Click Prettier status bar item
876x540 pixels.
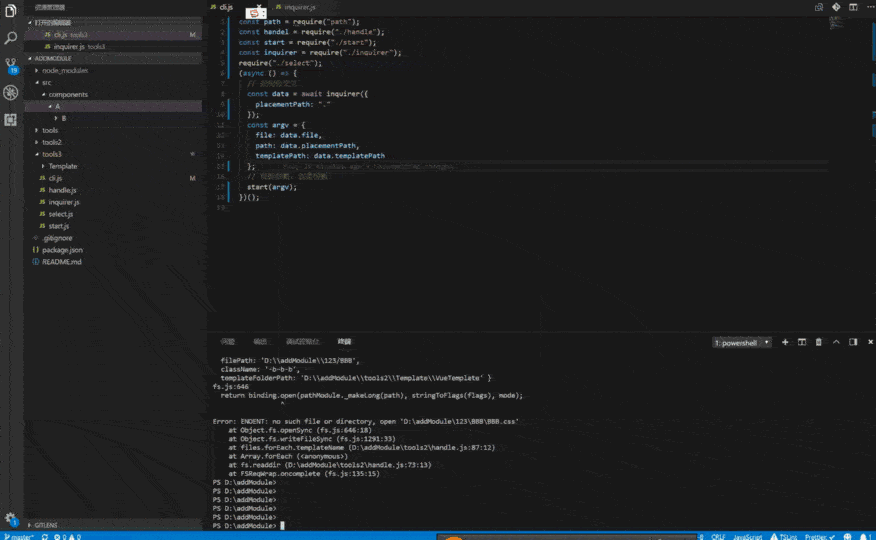(x=820, y=537)
